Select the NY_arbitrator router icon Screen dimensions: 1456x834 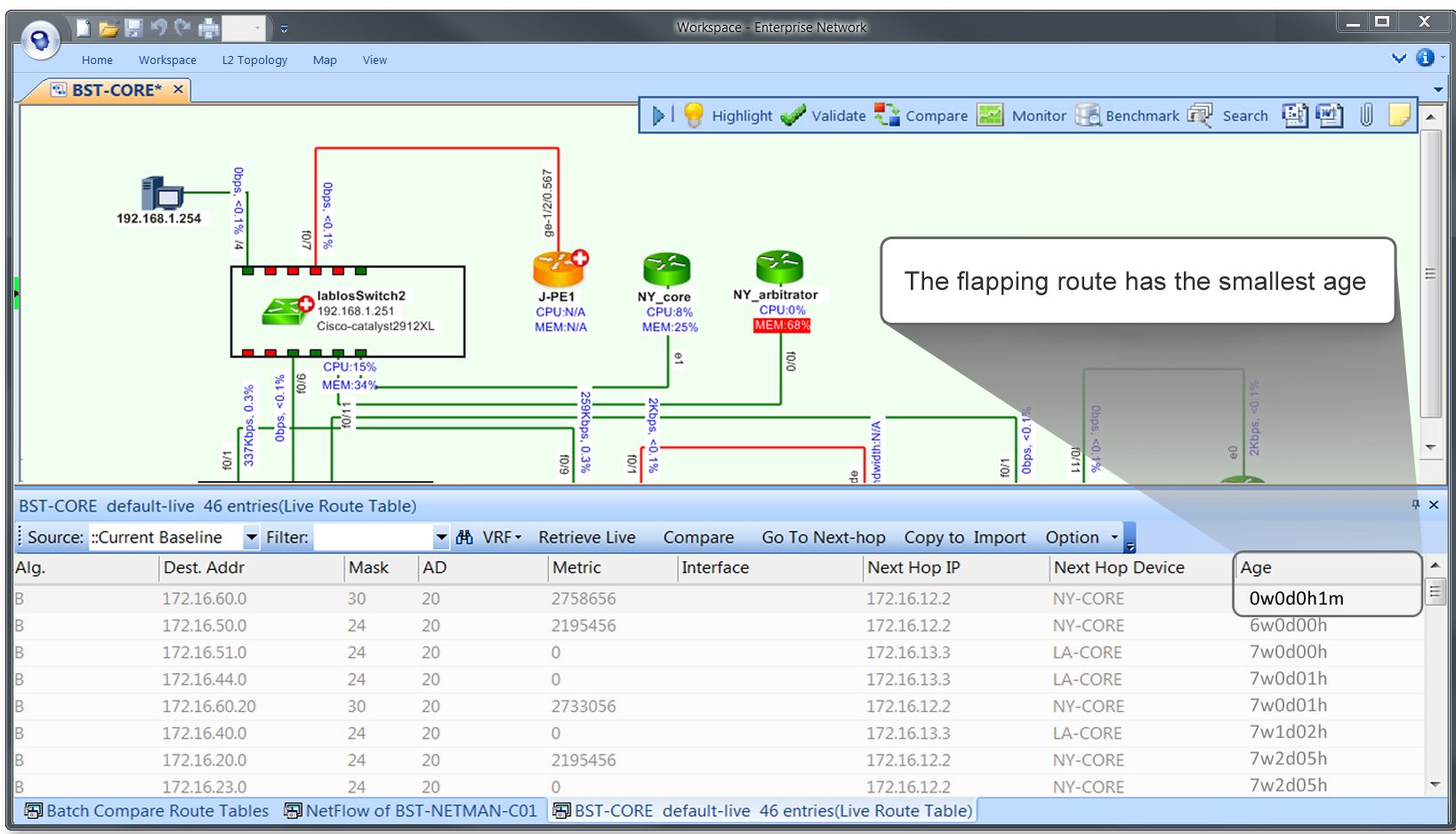click(779, 266)
